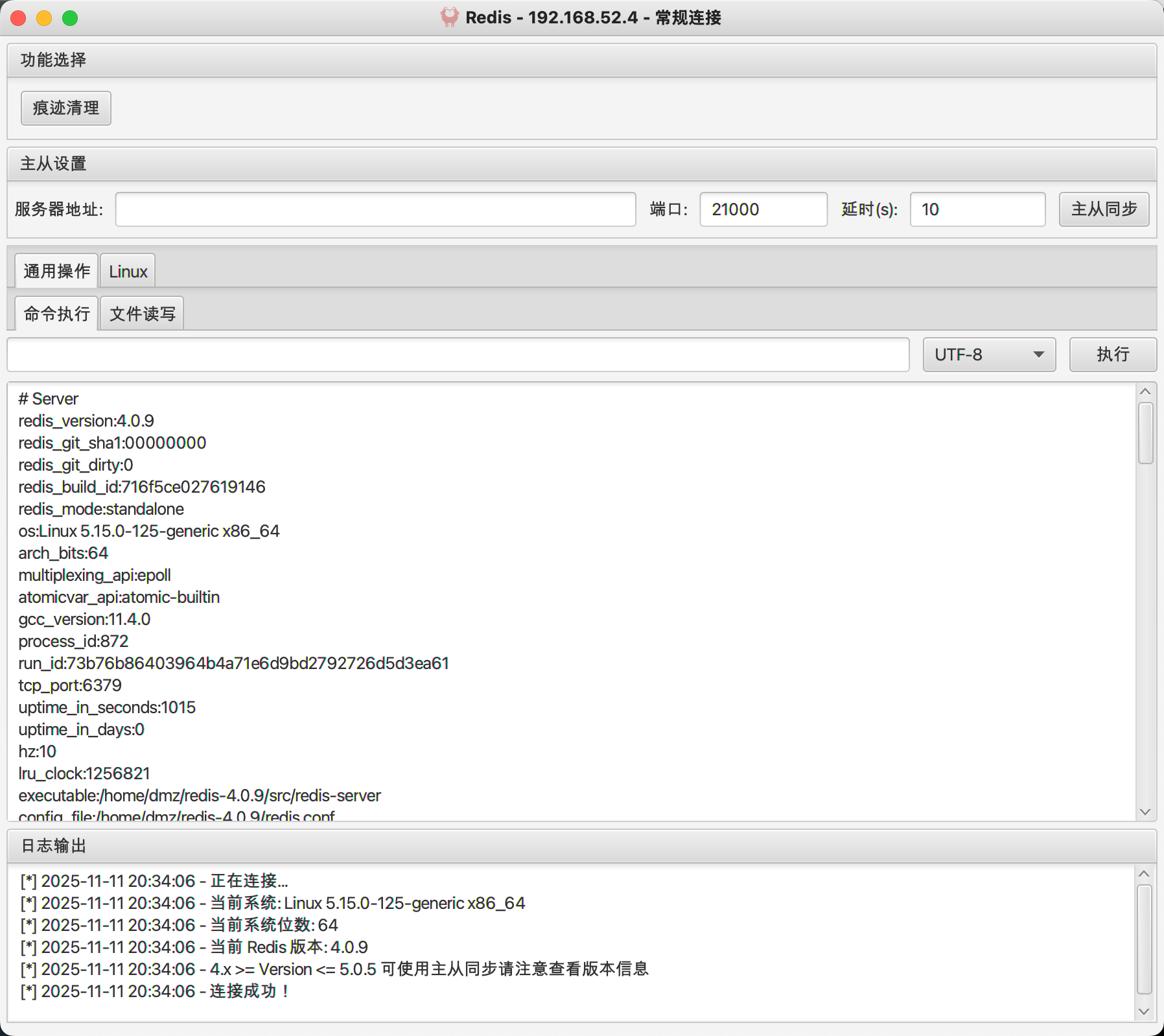Edit the 延时(s) field showing 10
This screenshot has width=1164, height=1036.
click(x=977, y=209)
